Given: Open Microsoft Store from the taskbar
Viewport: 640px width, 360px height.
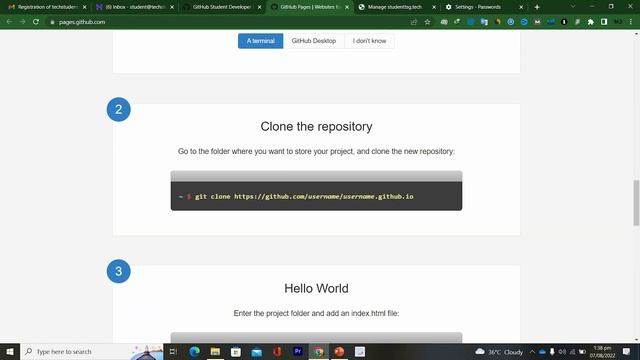Looking at the screenshot, I should click(236, 351).
